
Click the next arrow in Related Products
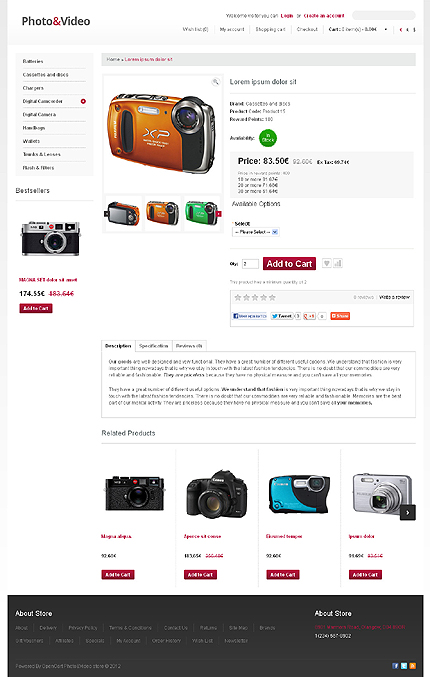408,512
